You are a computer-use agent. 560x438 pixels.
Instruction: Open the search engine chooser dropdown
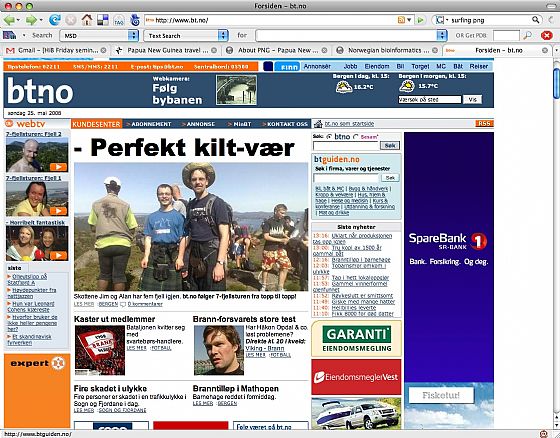(447, 20)
